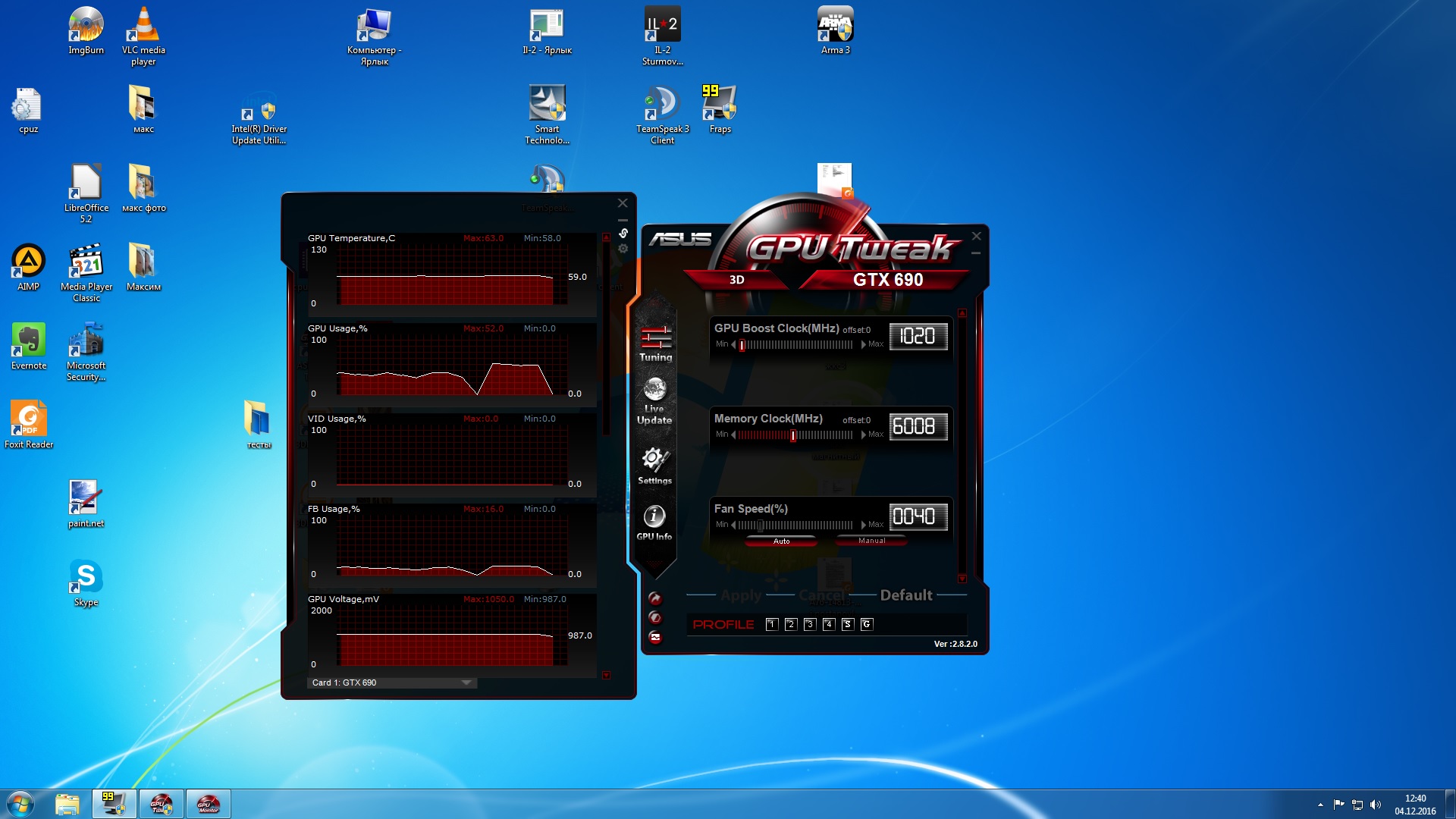Open Intel(R) Driver Update Utility shortcut
This screenshot has width=1456, height=819.
tap(259, 118)
